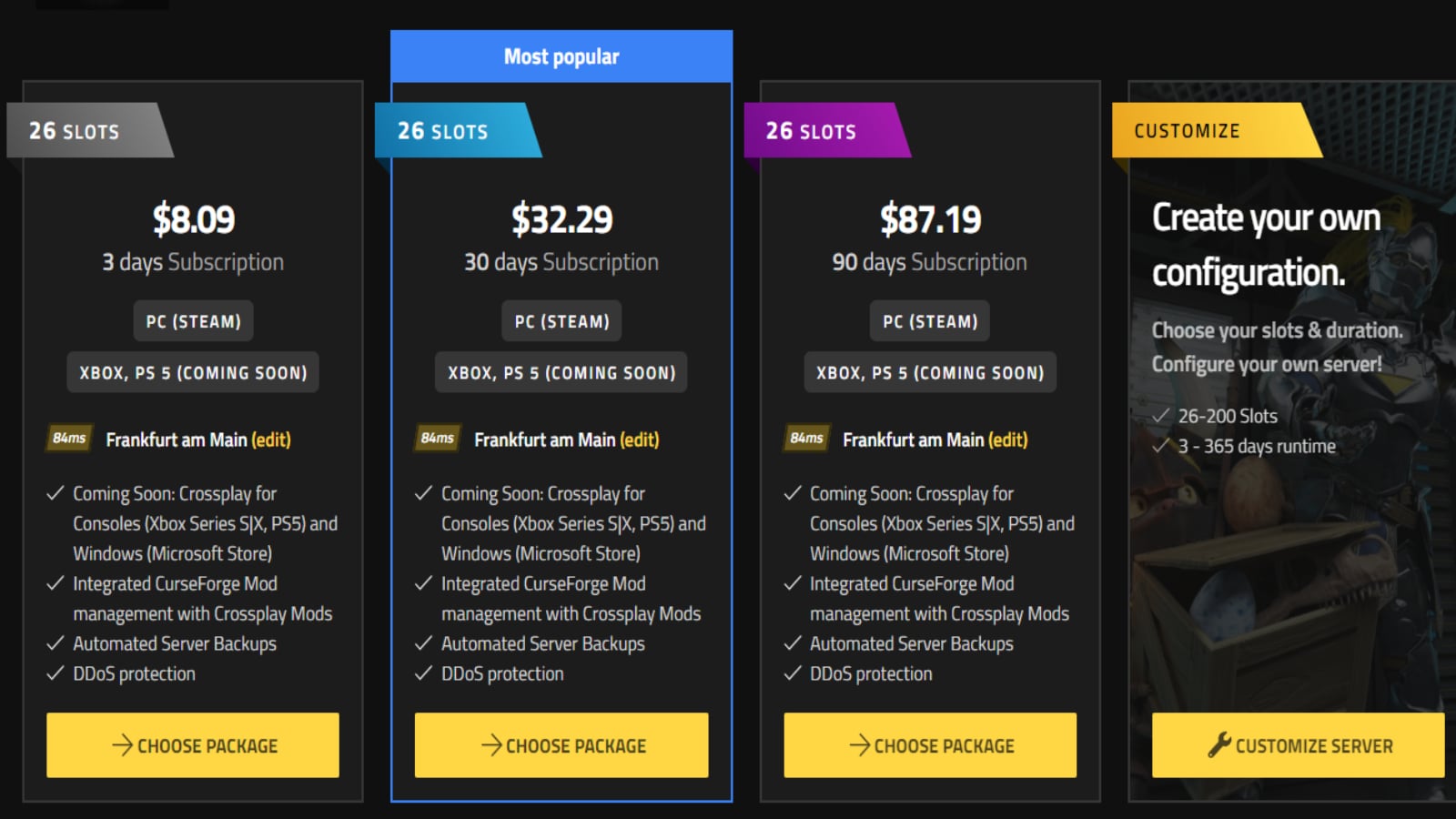Click the 84ms ping badge on the 90-day plan
1456x819 pixels.
(x=805, y=439)
